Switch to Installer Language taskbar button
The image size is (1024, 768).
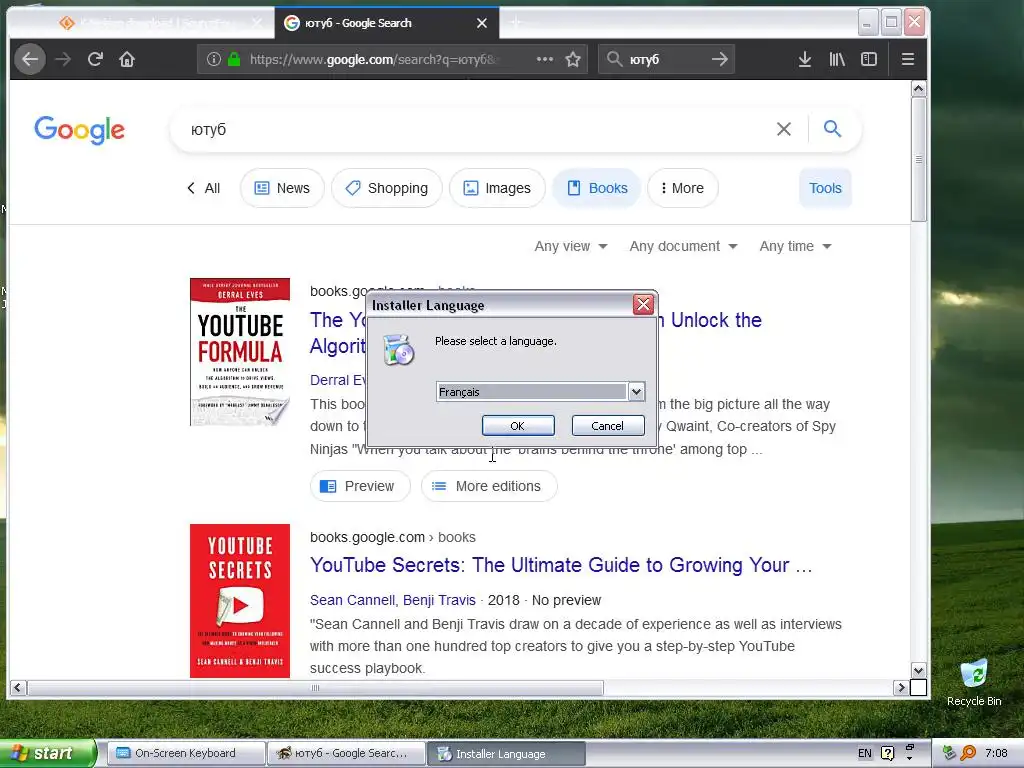(x=505, y=754)
